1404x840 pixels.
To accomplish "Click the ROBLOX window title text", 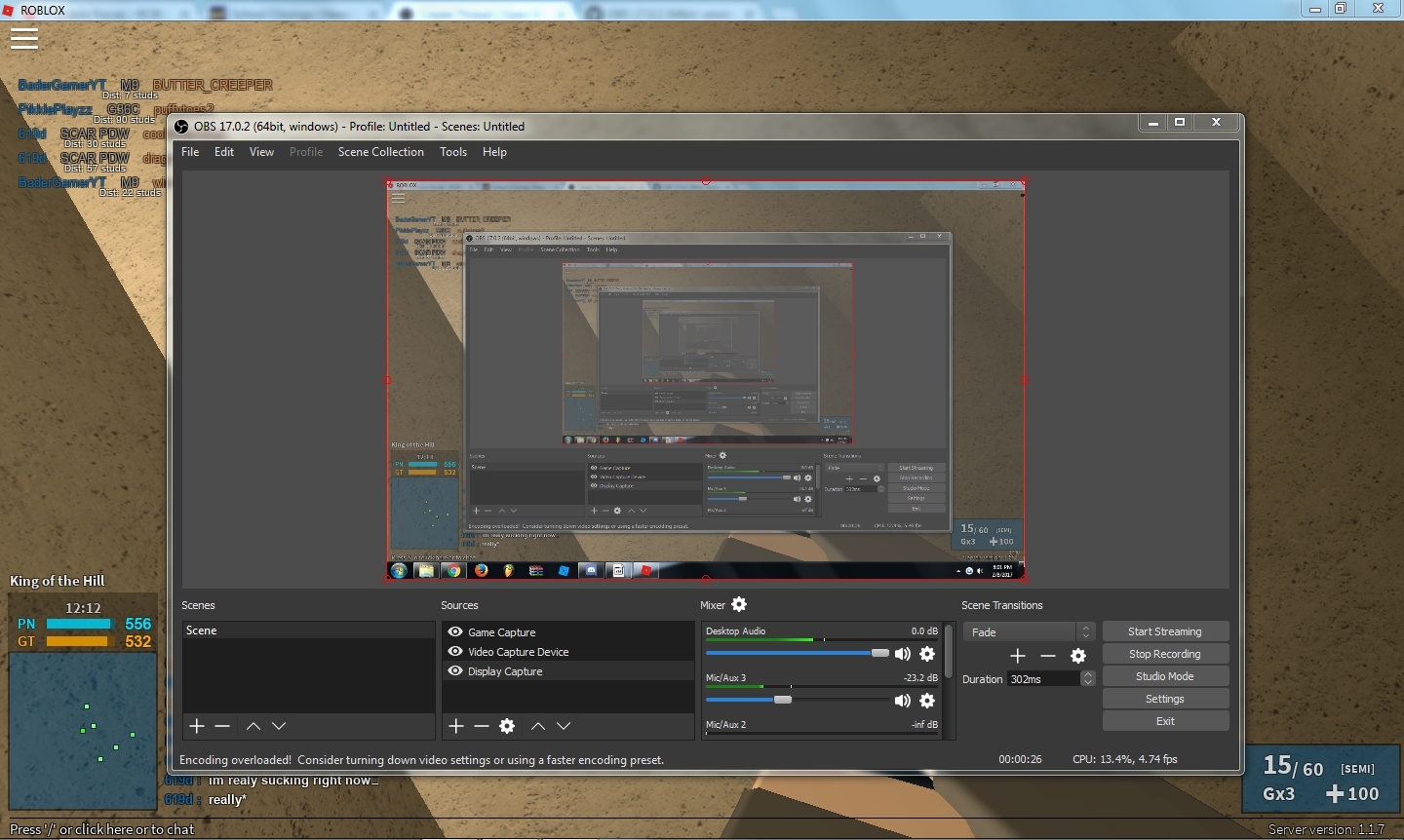I will point(43,11).
